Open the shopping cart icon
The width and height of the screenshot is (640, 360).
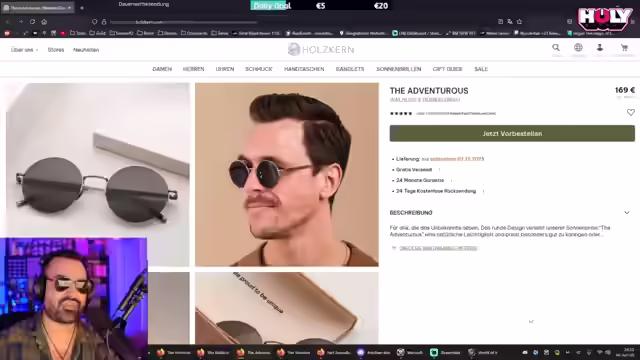pyautogui.click(x=624, y=48)
